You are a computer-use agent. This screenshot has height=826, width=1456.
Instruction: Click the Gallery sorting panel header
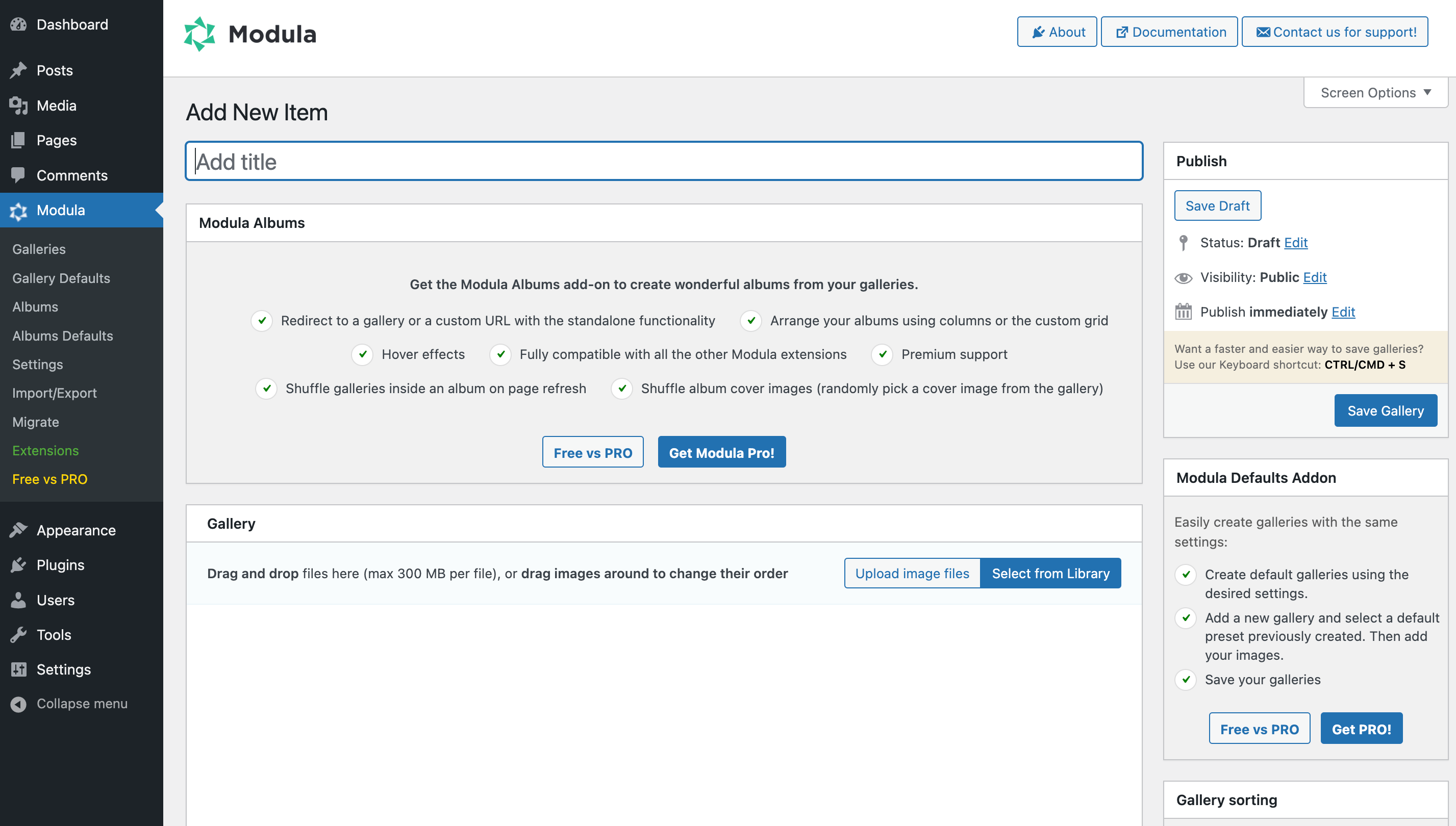[x=1306, y=800]
